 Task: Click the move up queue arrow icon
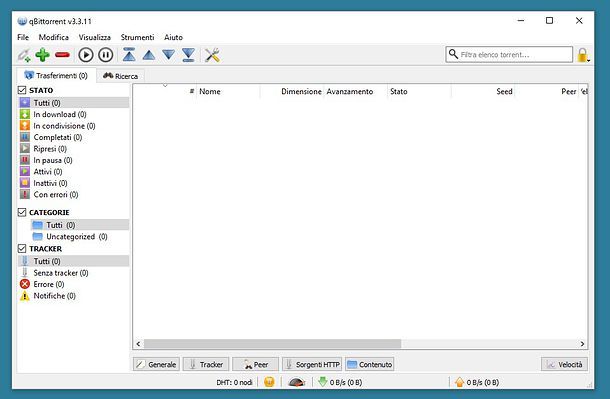[x=149, y=55]
